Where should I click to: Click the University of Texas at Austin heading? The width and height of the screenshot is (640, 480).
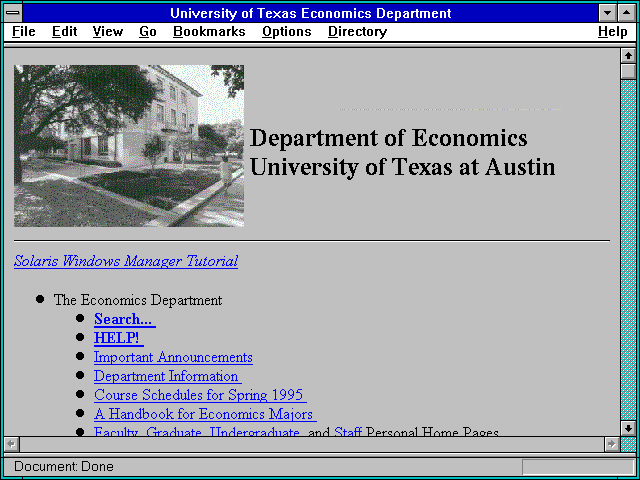coord(402,167)
